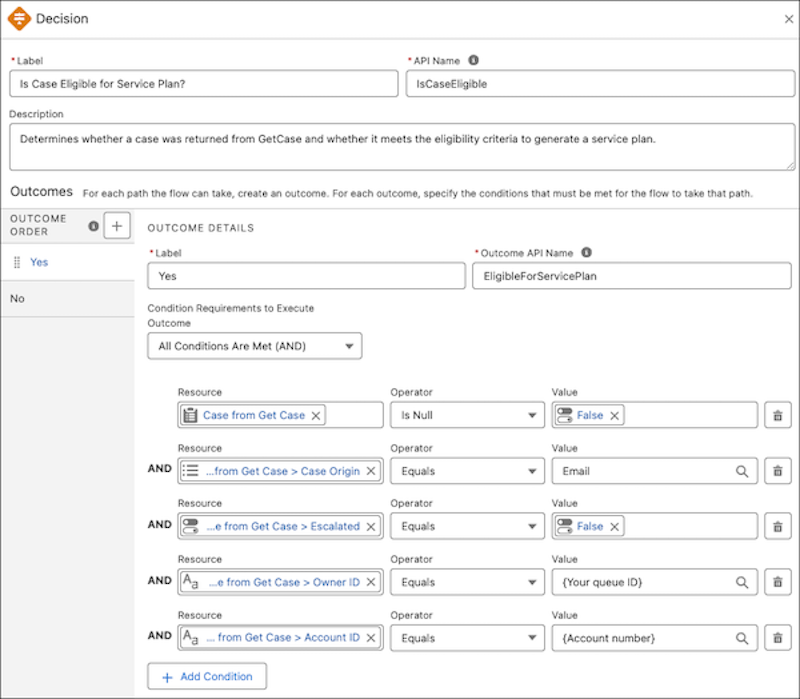This screenshot has width=800, height=699.
Task: Delete the Escalated condition row
Action: (x=777, y=526)
